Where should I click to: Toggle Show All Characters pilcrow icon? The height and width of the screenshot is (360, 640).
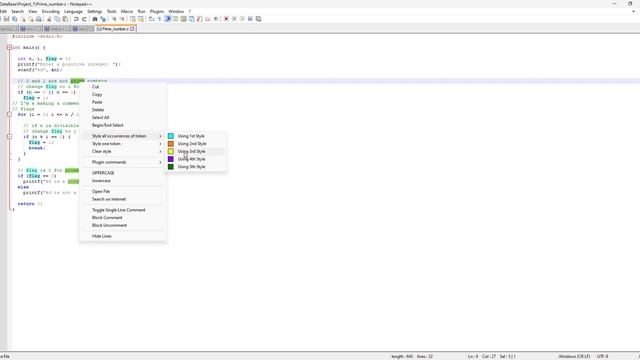coord(160,19)
